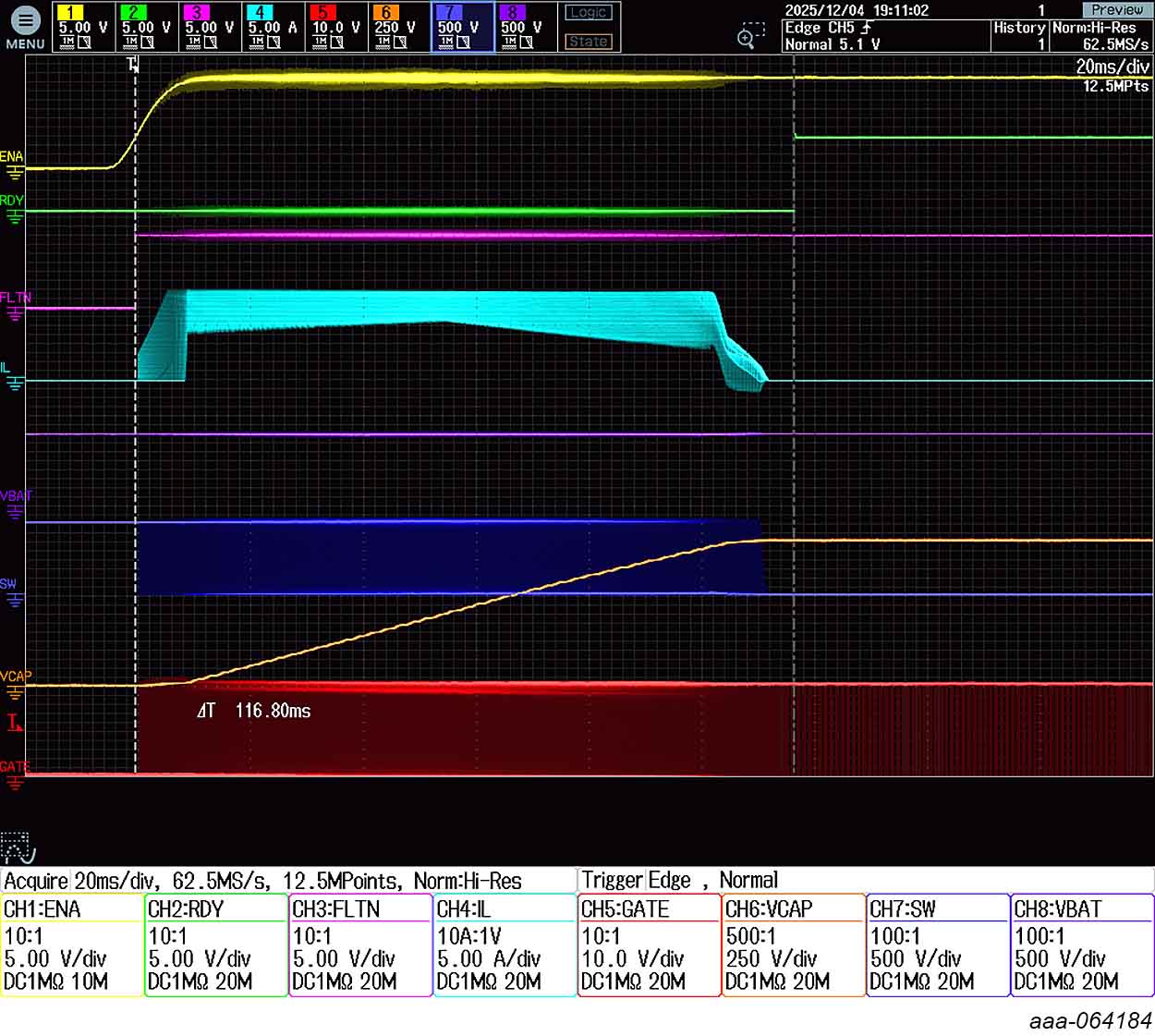Screen dimensions: 1155x1036
Task: Open the MENU hamburger button
Action: 25,27
